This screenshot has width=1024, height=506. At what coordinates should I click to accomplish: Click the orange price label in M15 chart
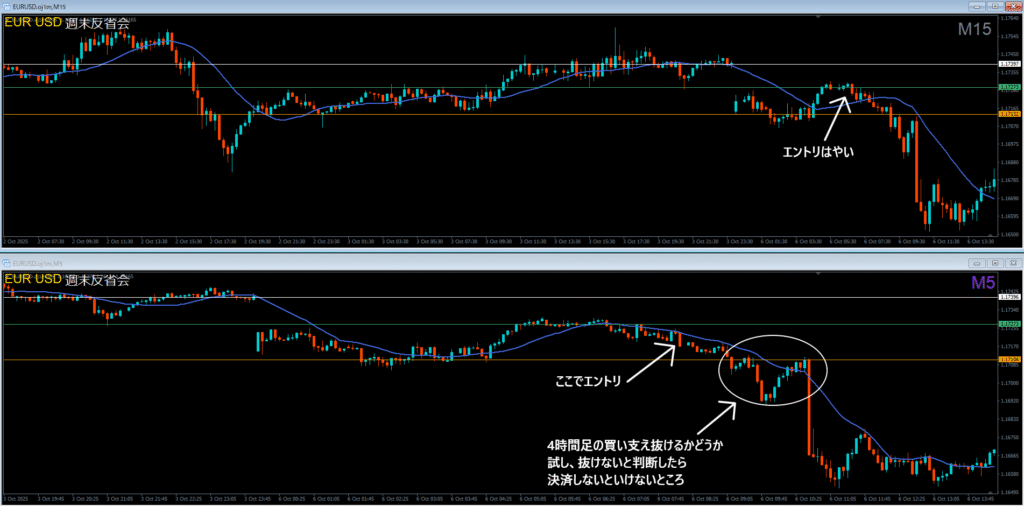pos(1010,114)
